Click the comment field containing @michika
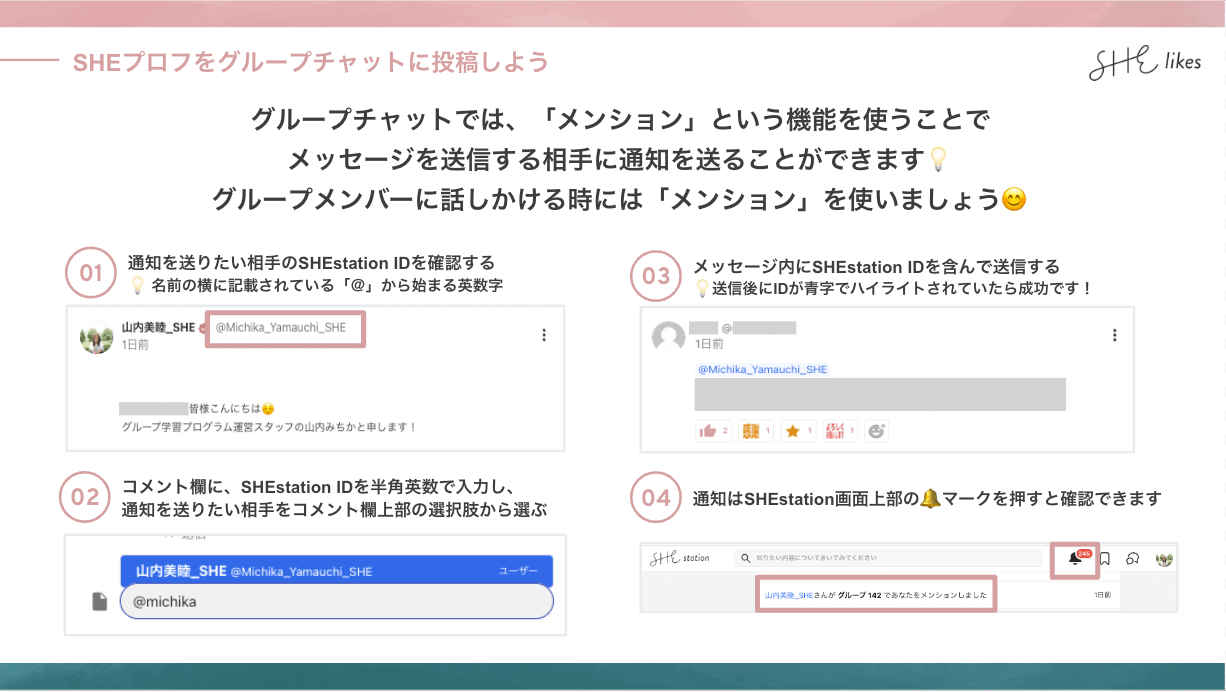The width and height of the screenshot is (1226, 692). point(336,601)
